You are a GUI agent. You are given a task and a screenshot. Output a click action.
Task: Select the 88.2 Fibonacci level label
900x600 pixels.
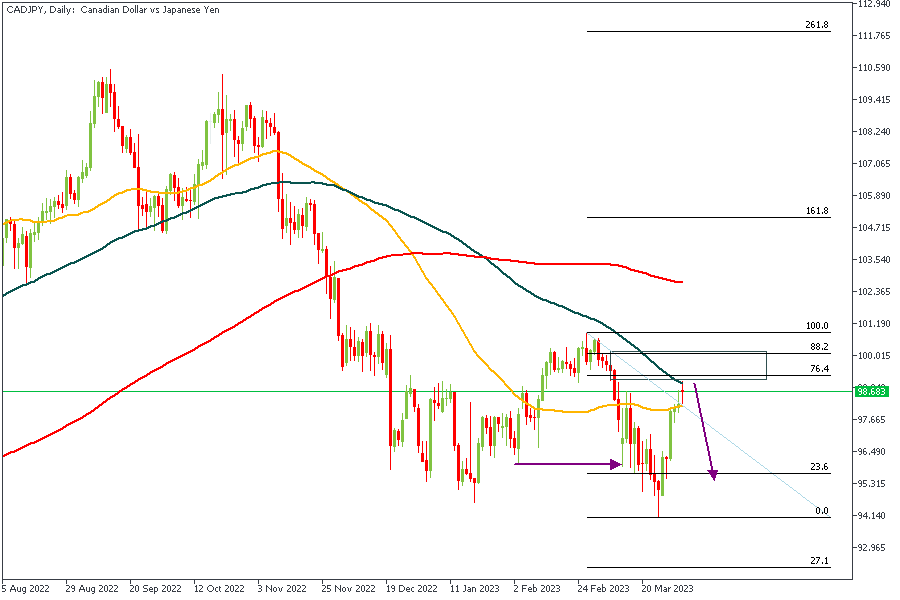818,347
